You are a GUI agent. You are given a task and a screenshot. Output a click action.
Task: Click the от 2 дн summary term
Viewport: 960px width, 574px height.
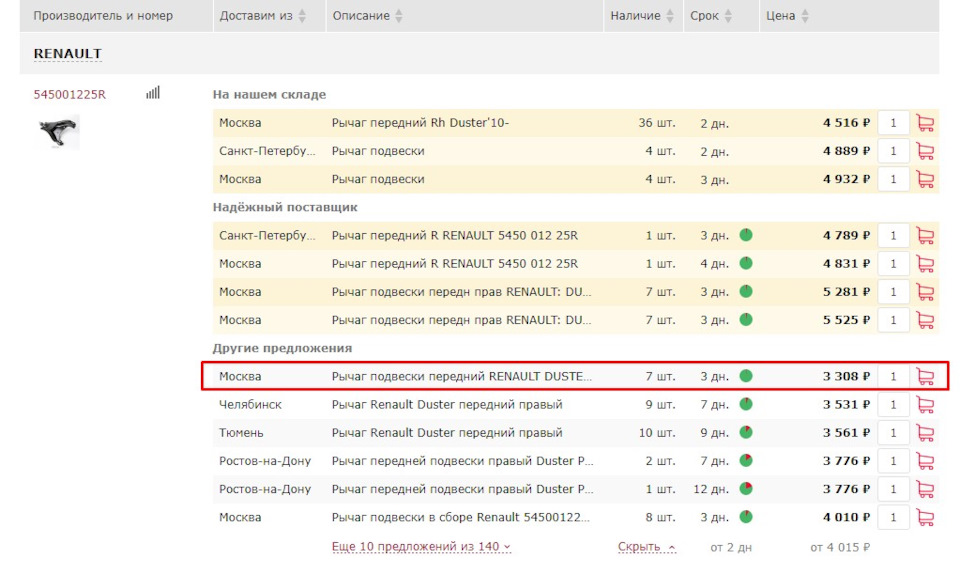pos(731,547)
